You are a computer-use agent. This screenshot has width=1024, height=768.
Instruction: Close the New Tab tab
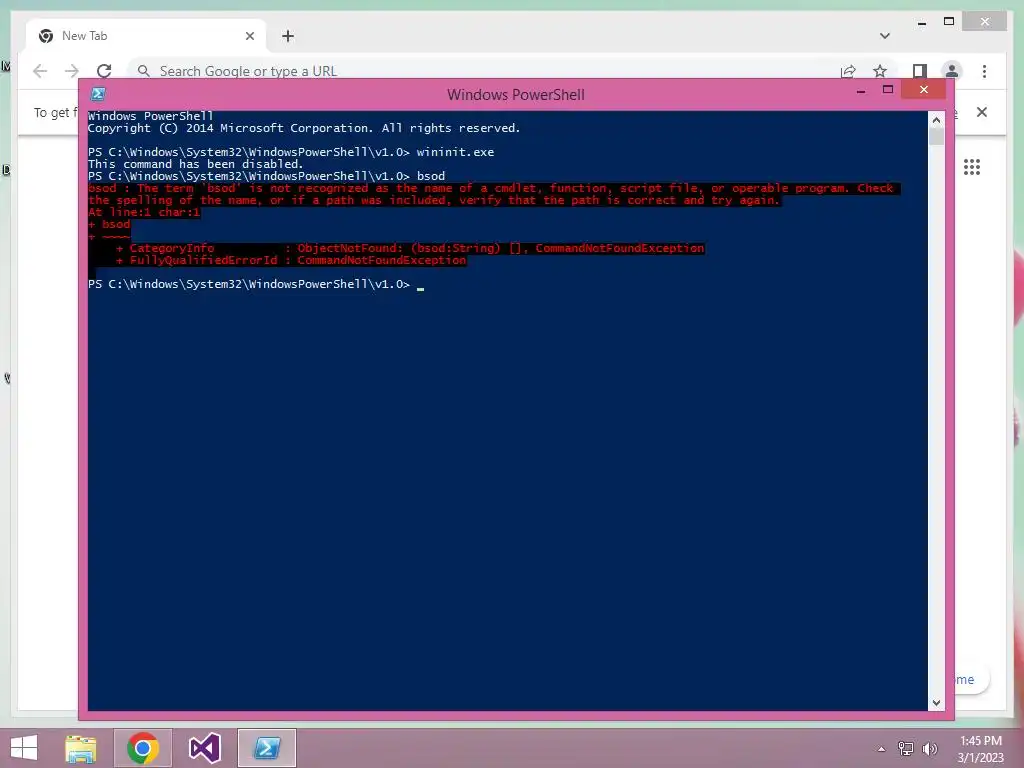pos(249,36)
